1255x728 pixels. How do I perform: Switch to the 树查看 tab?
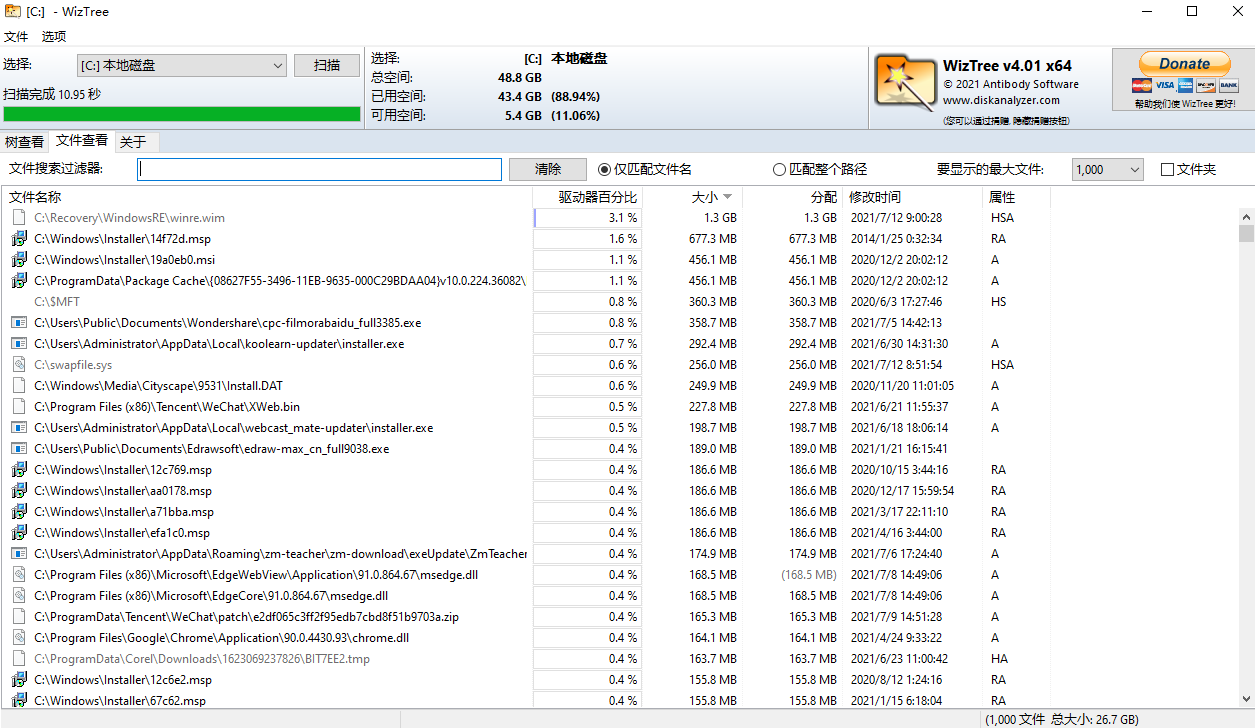click(24, 142)
